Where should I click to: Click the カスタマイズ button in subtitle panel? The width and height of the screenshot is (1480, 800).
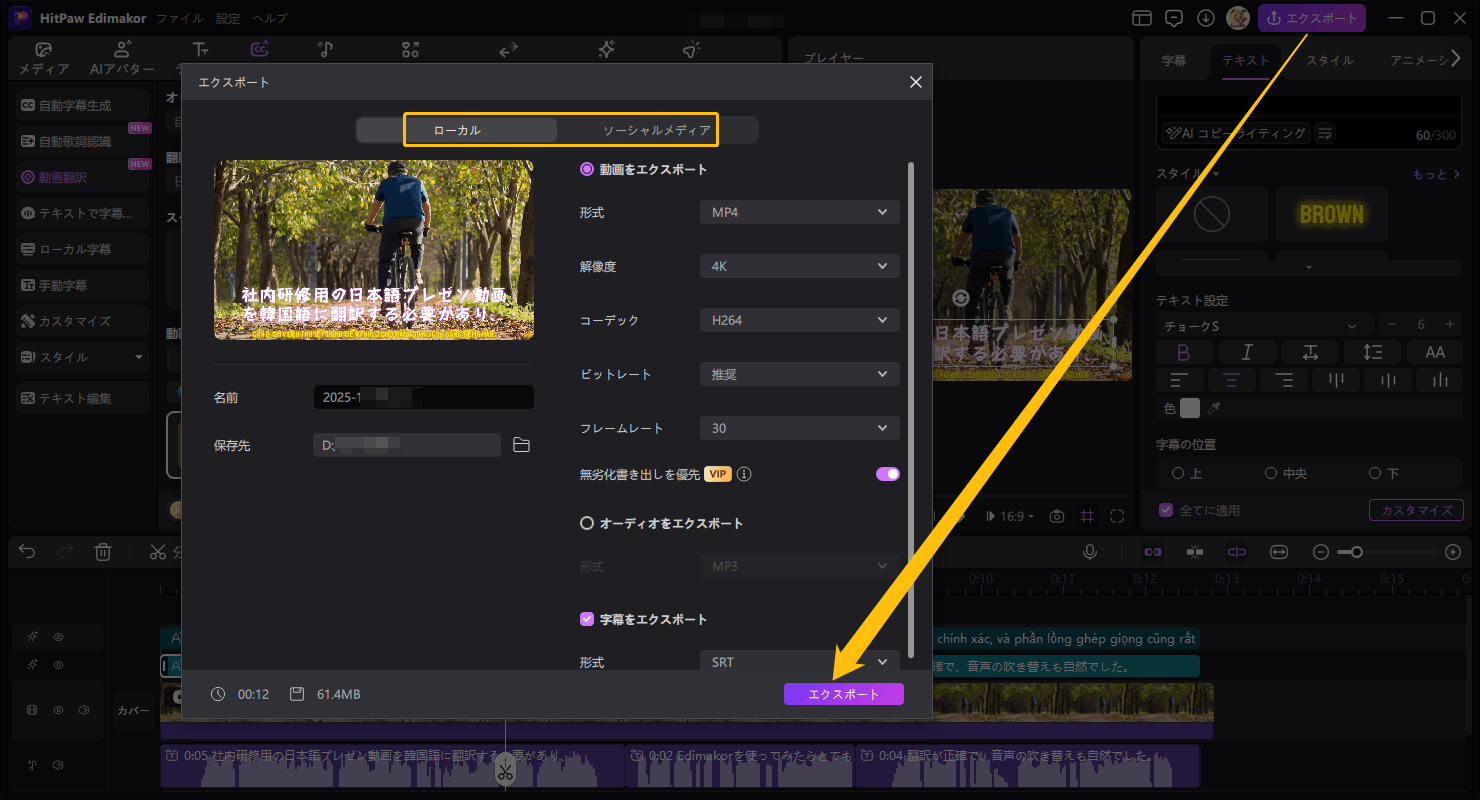click(x=1416, y=510)
